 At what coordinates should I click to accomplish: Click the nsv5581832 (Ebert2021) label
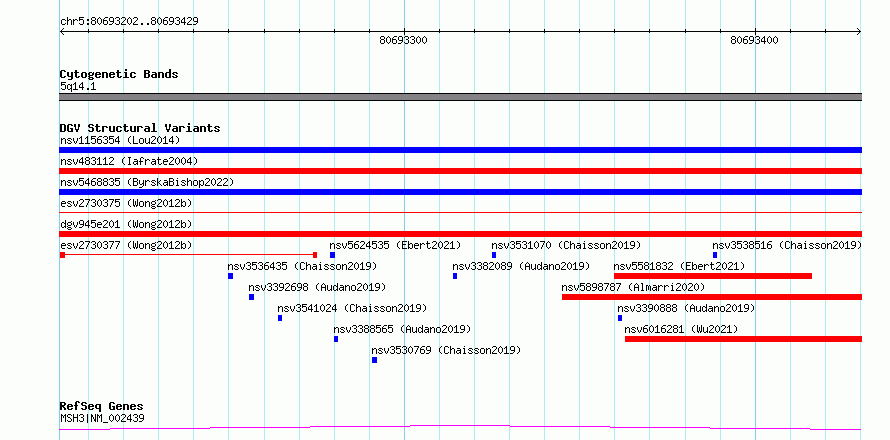click(x=679, y=266)
